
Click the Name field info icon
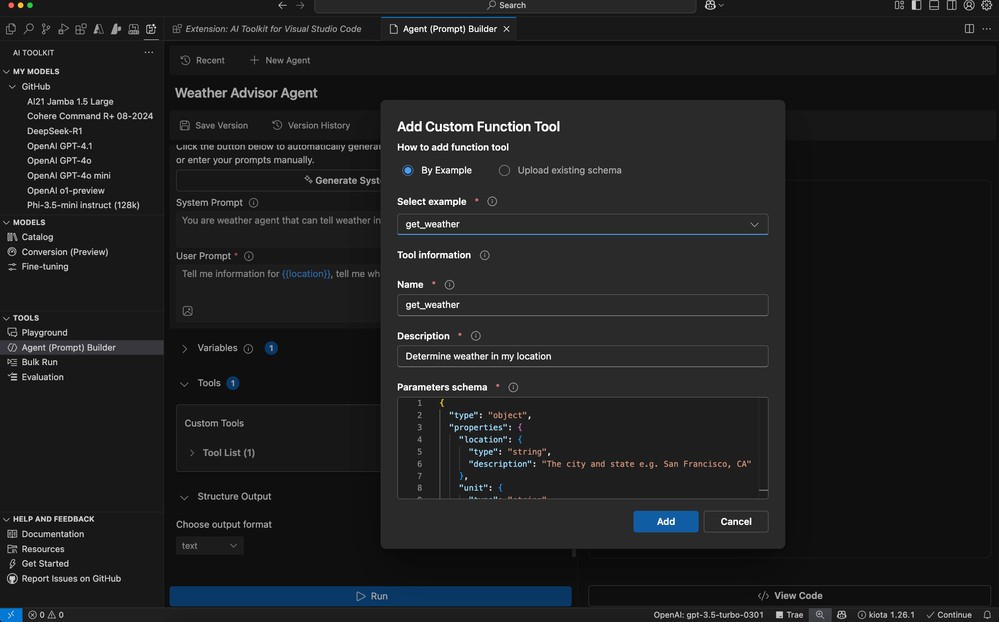click(x=449, y=285)
